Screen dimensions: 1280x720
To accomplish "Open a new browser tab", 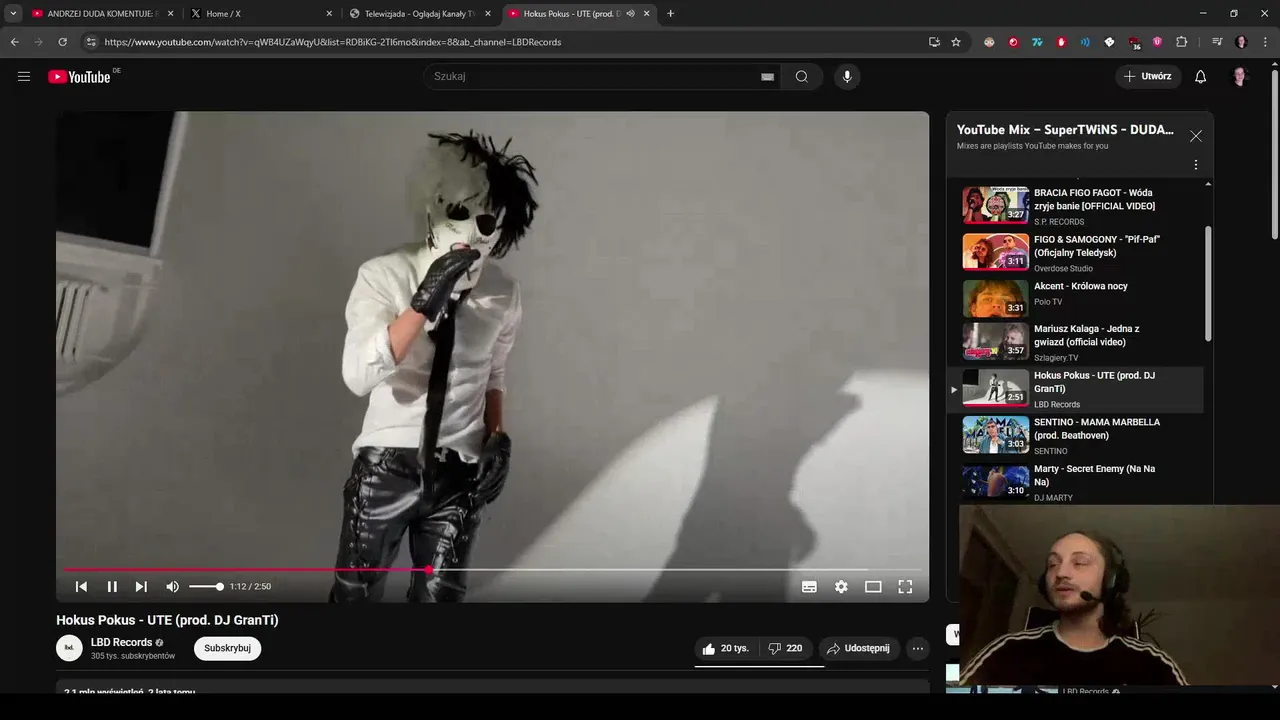I will pyautogui.click(x=670, y=14).
